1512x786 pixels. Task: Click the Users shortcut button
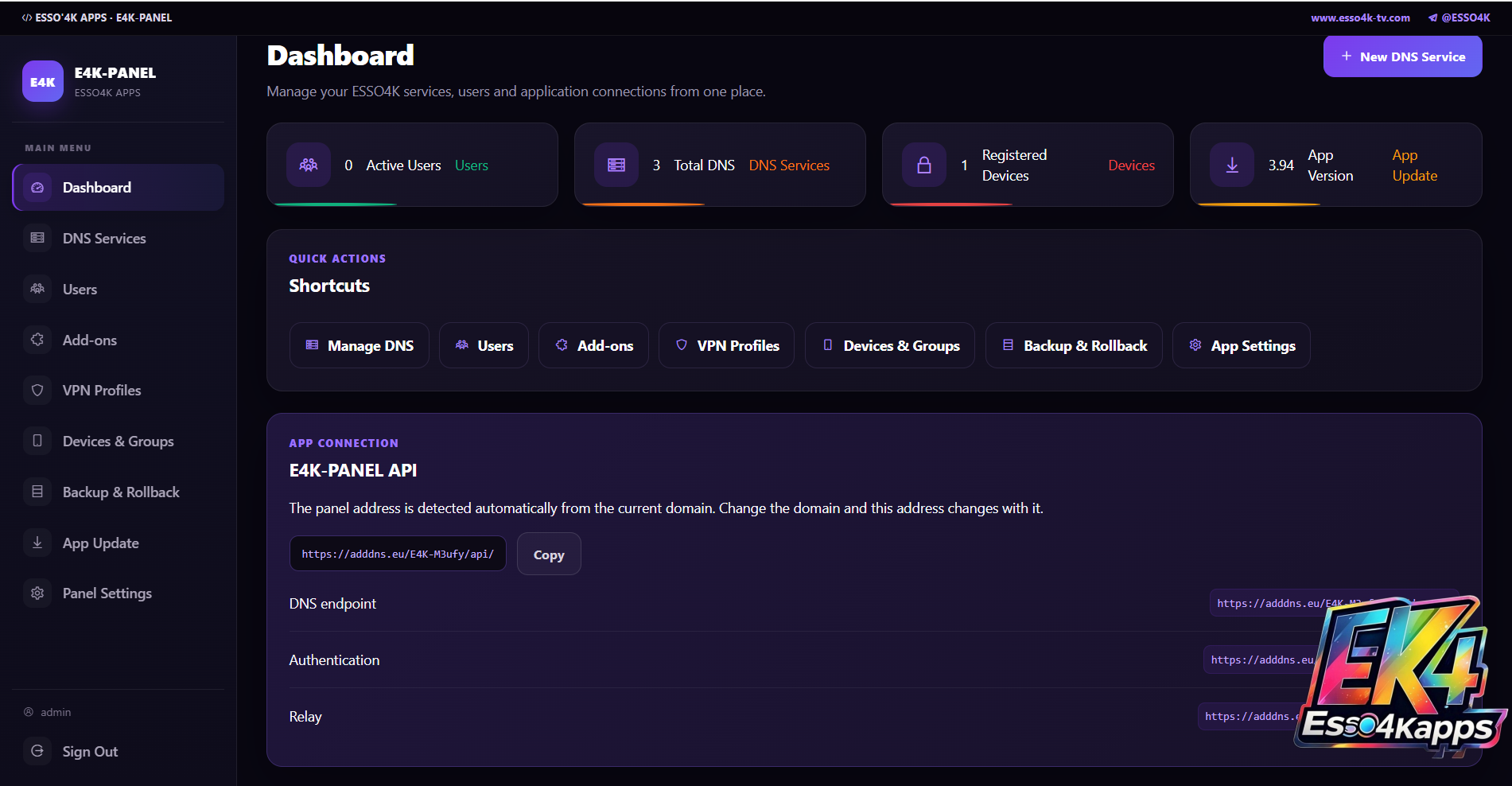point(484,345)
